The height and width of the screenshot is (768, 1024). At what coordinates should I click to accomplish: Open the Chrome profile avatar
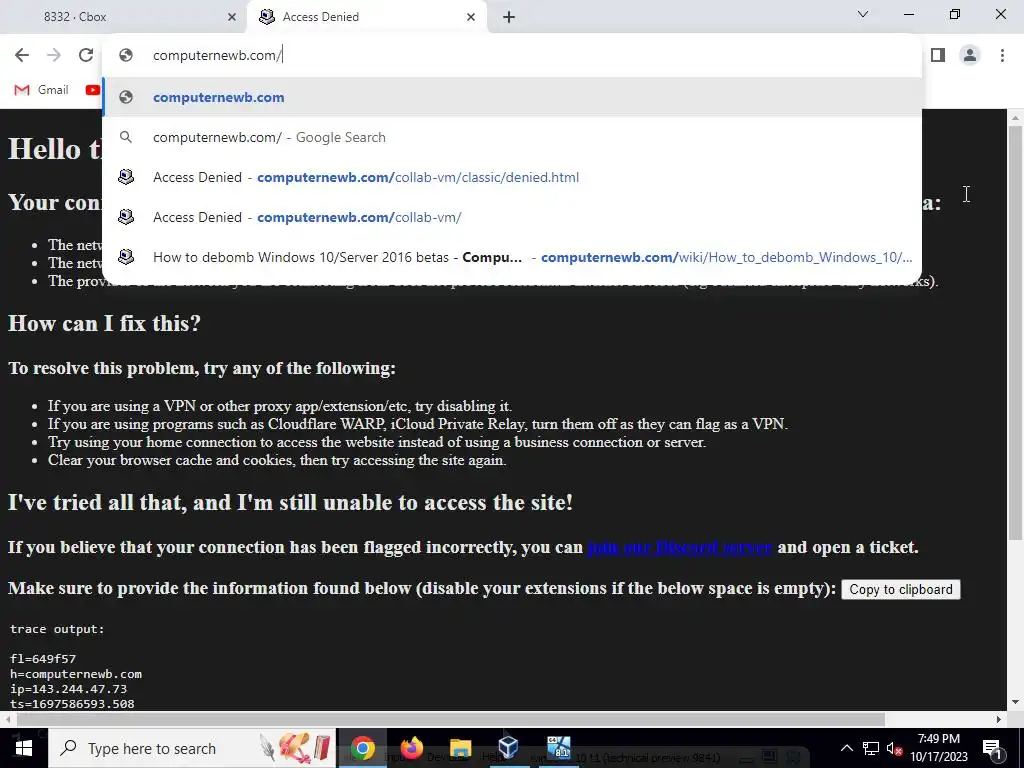970,56
